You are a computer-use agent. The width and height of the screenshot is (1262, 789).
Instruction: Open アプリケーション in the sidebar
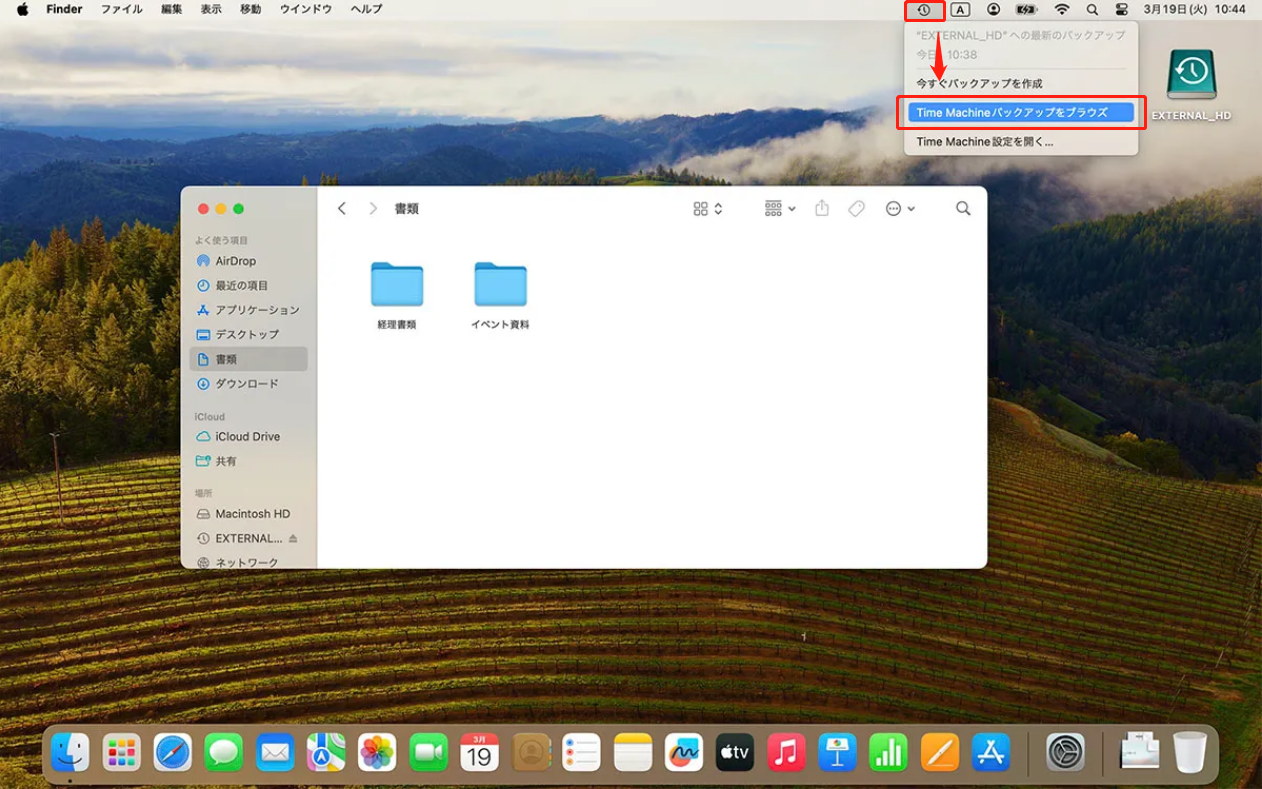point(248,310)
